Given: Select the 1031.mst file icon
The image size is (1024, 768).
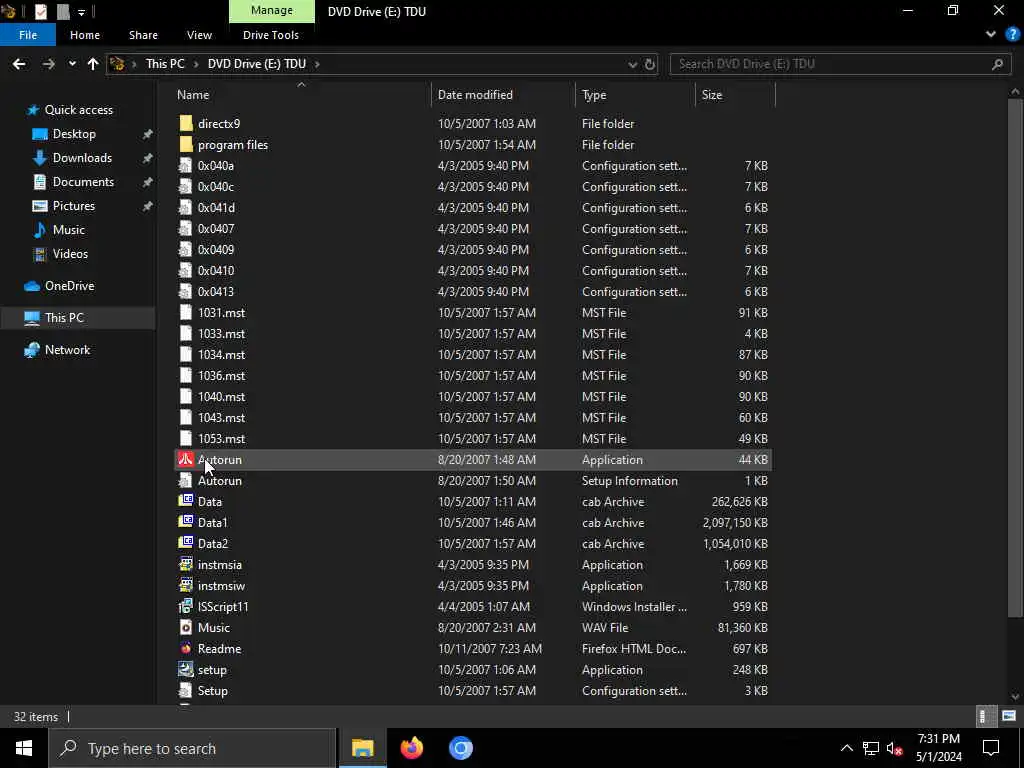Looking at the screenshot, I should 186,312.
